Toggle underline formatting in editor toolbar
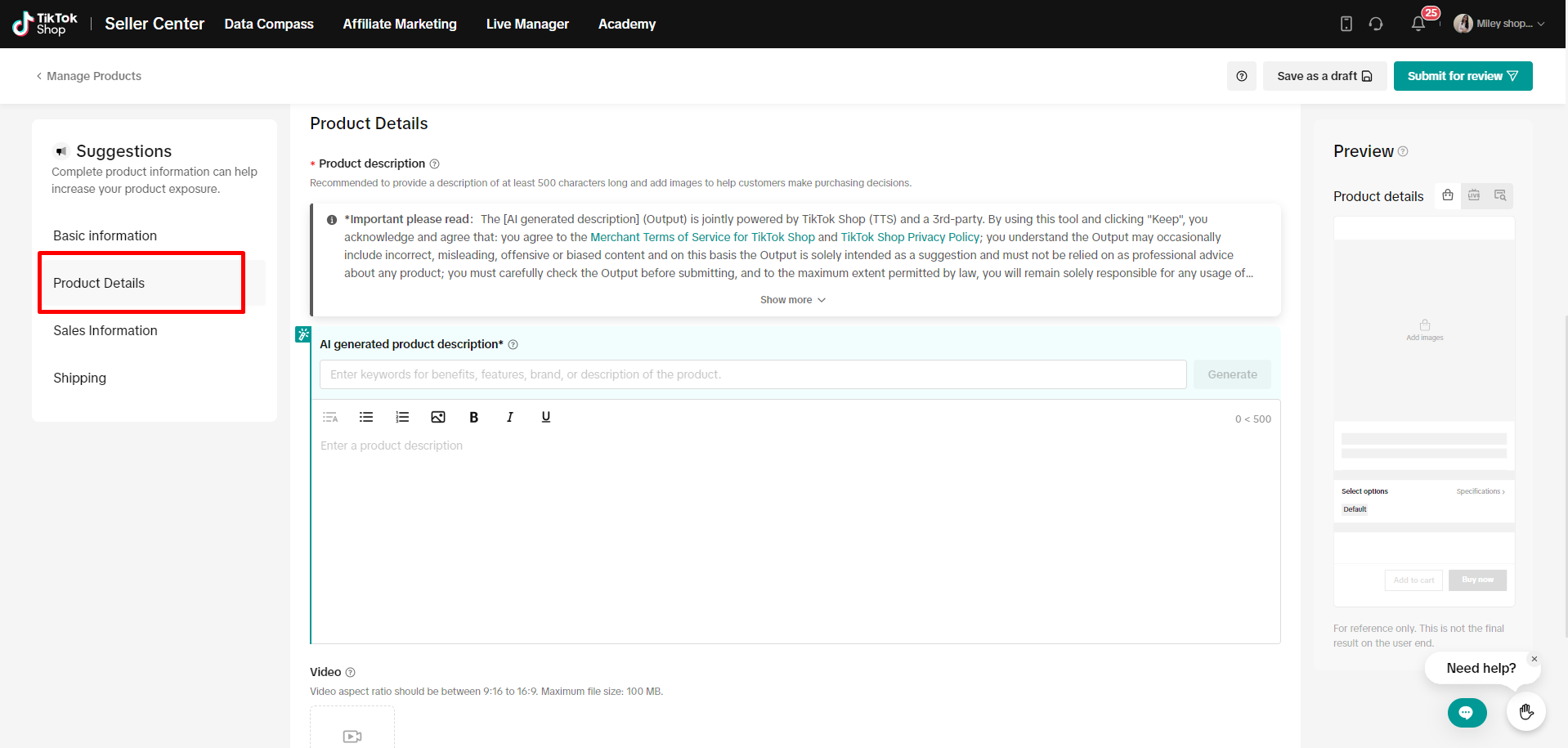This screenshot has height=748, width=1568. pos(545,418)
